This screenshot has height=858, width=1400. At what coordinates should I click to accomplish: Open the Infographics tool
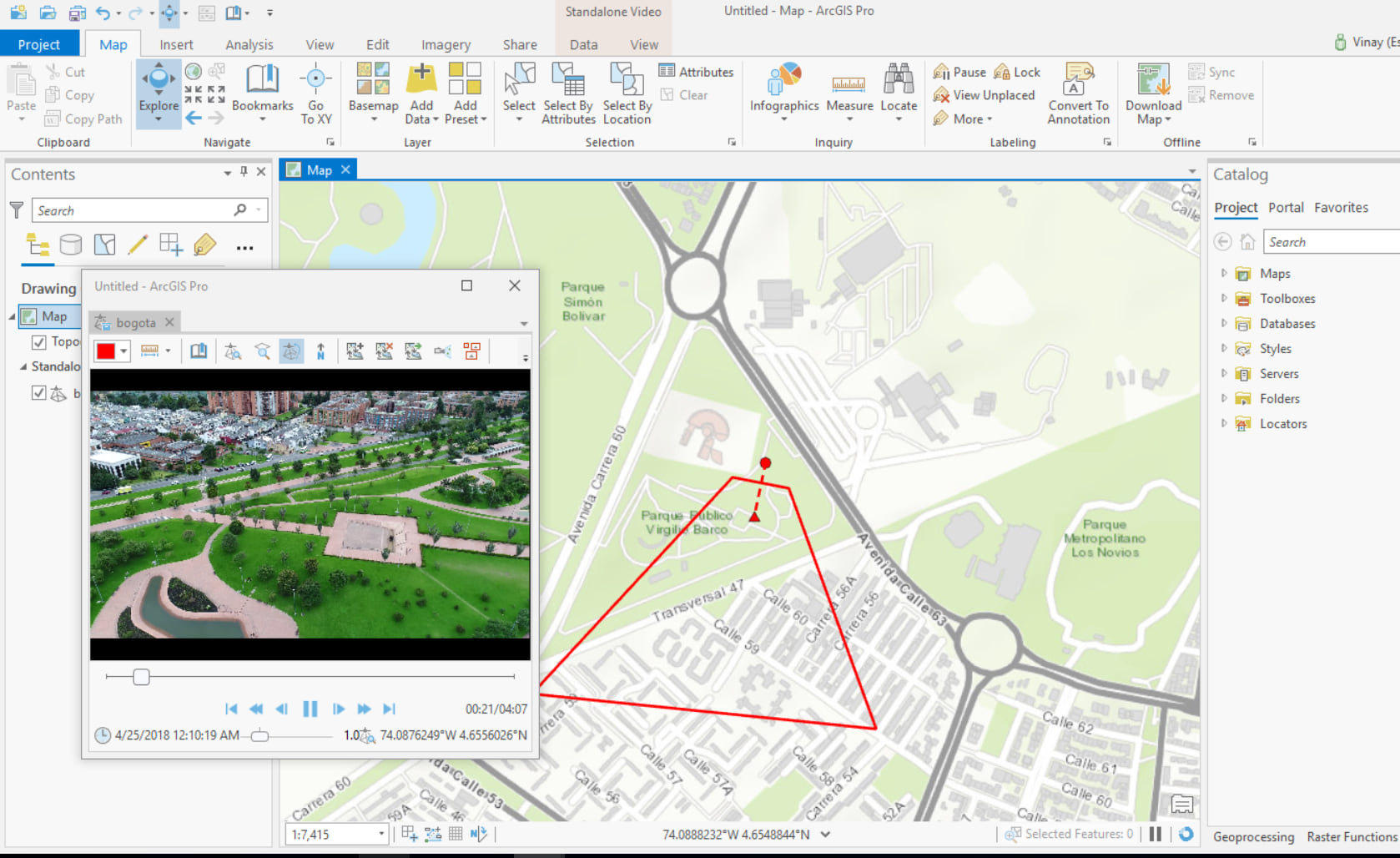pos(783,92)
